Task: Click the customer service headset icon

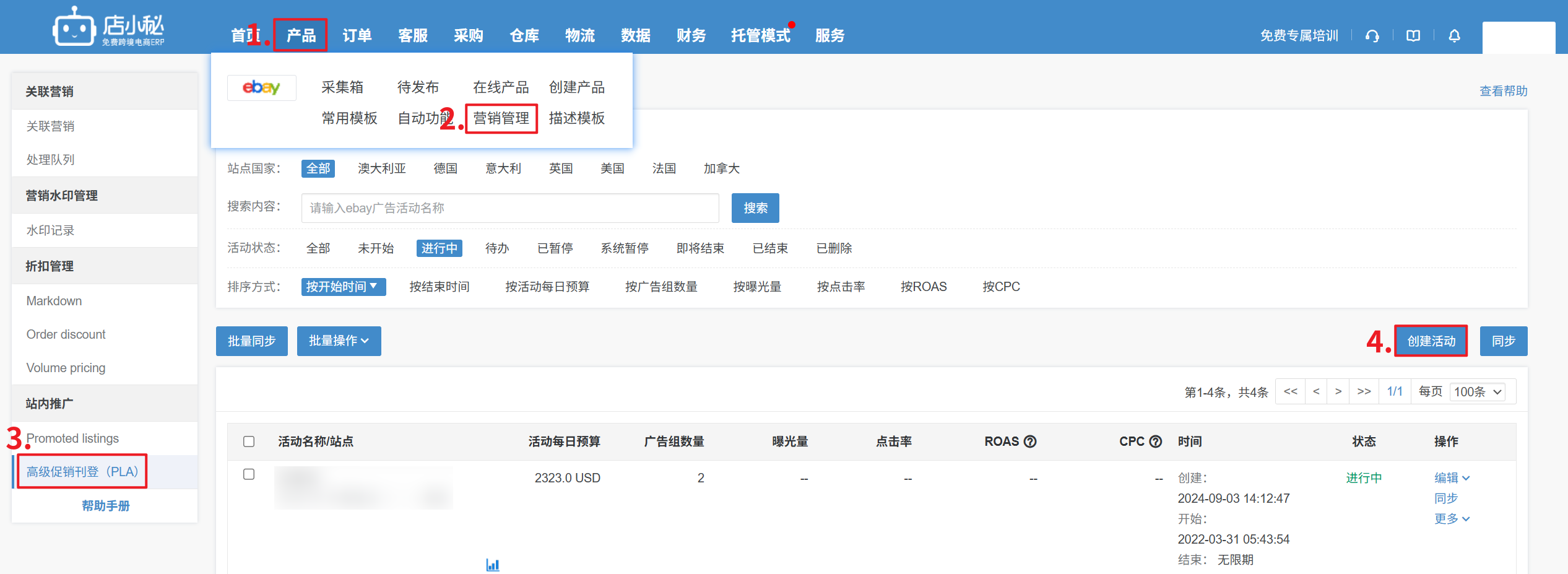Action: (x=1372, y=36)
